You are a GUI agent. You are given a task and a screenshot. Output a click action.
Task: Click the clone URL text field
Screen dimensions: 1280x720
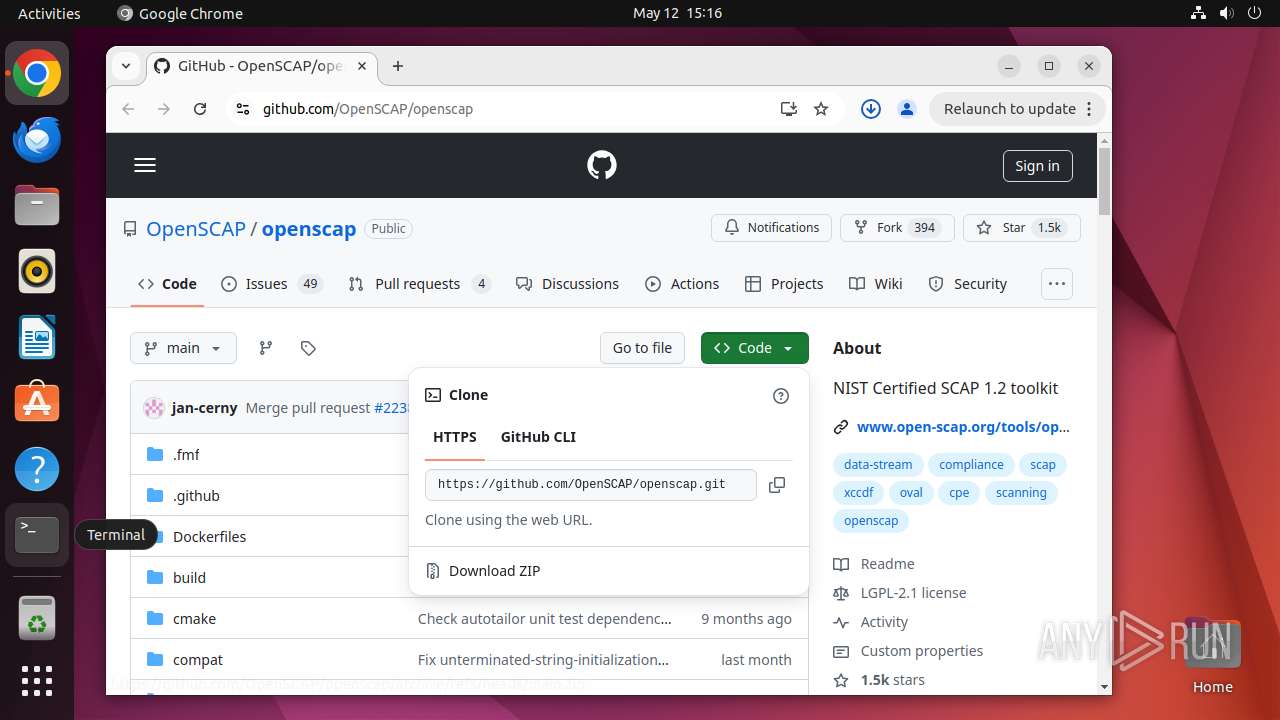pyautogui.click(x=591, y=485)
